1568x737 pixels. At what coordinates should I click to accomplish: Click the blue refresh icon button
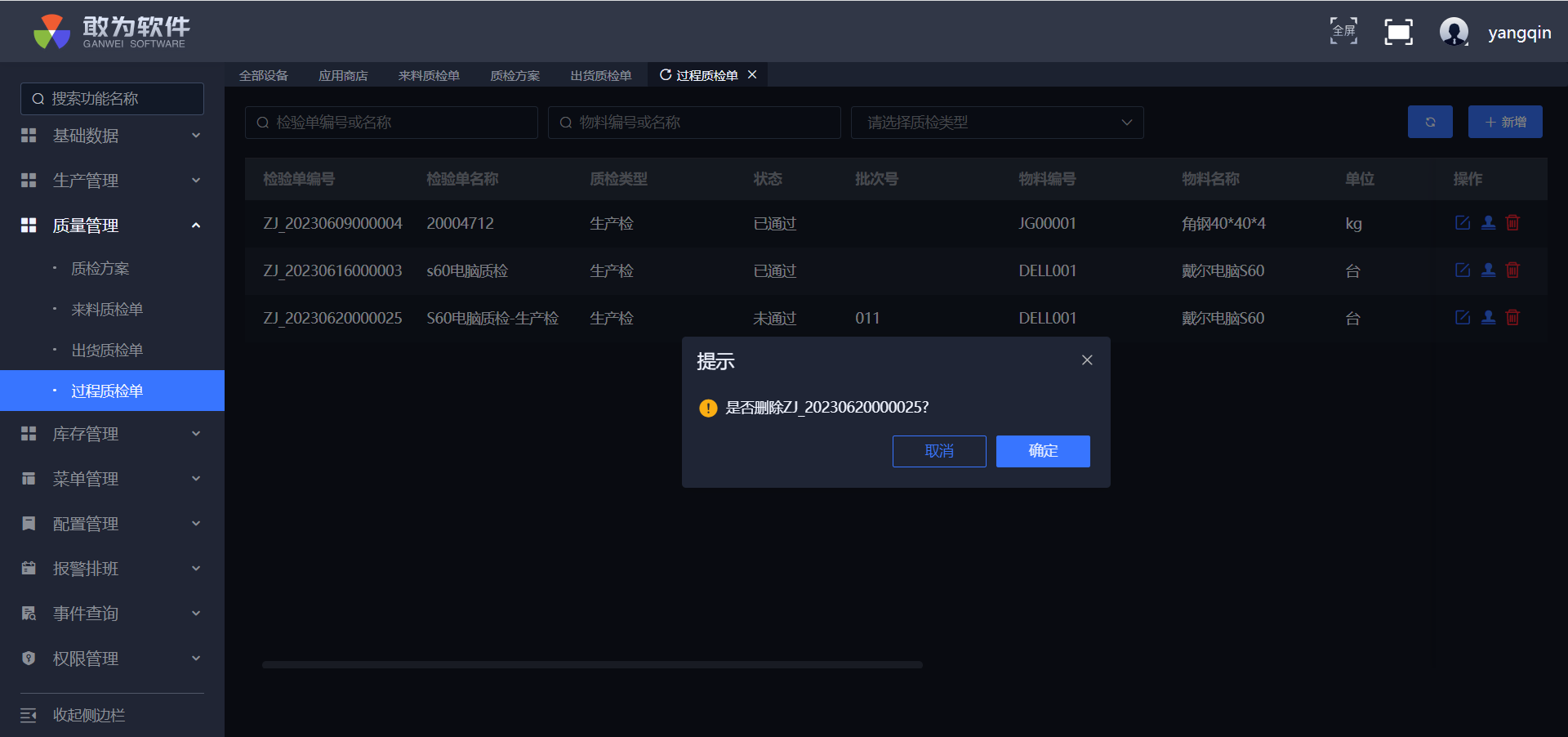click(1429, 122)
